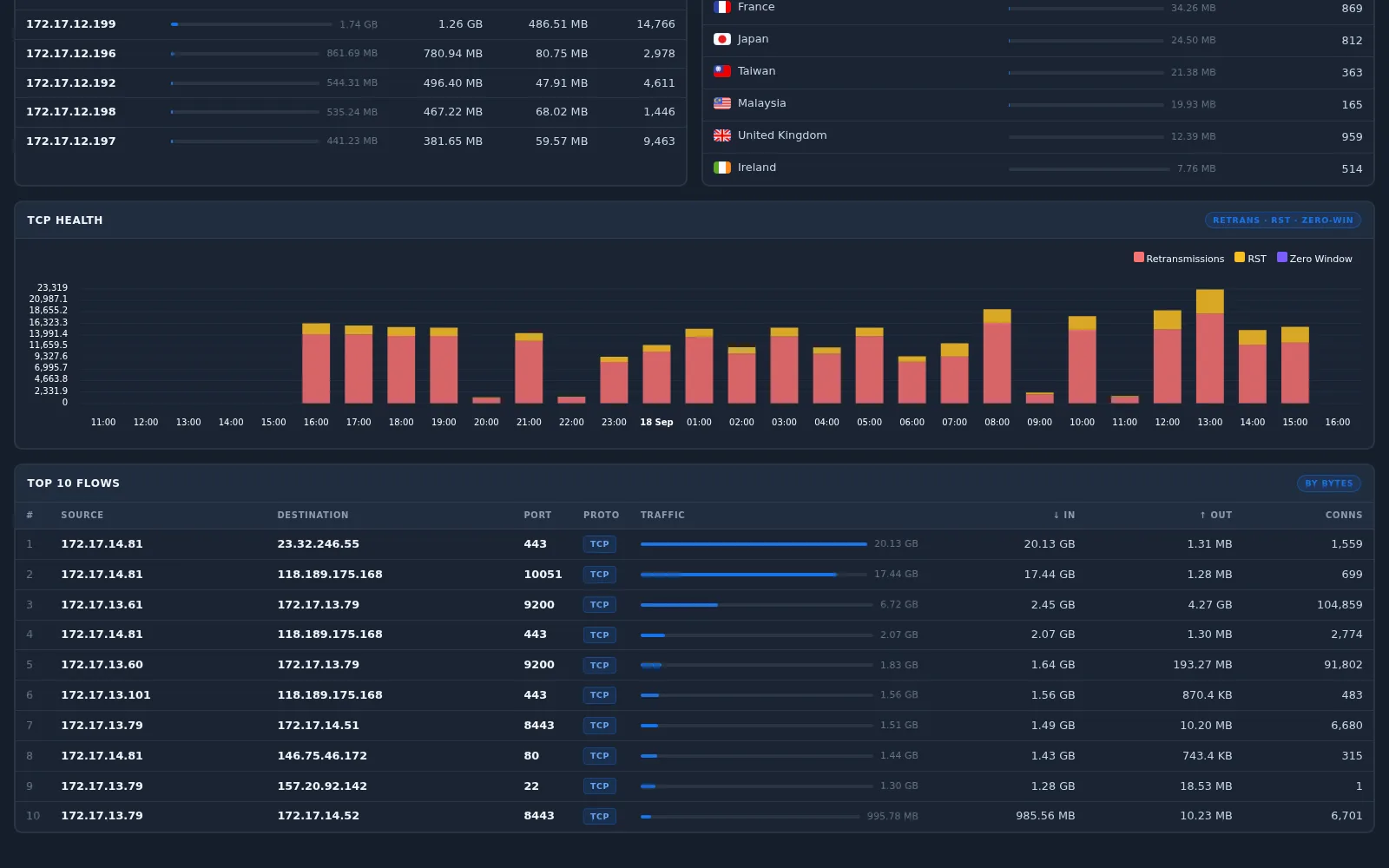Click destination 157.20.92.142

322,786
